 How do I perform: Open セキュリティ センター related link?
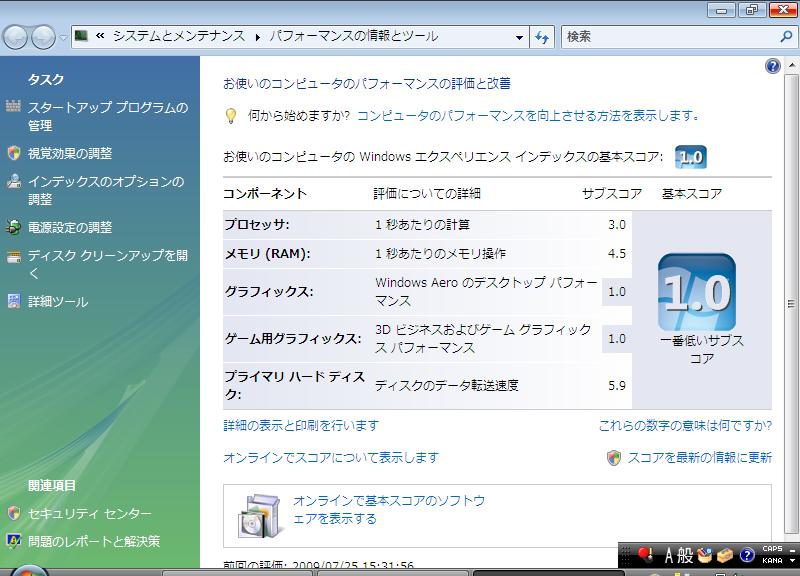pos(89,513)
